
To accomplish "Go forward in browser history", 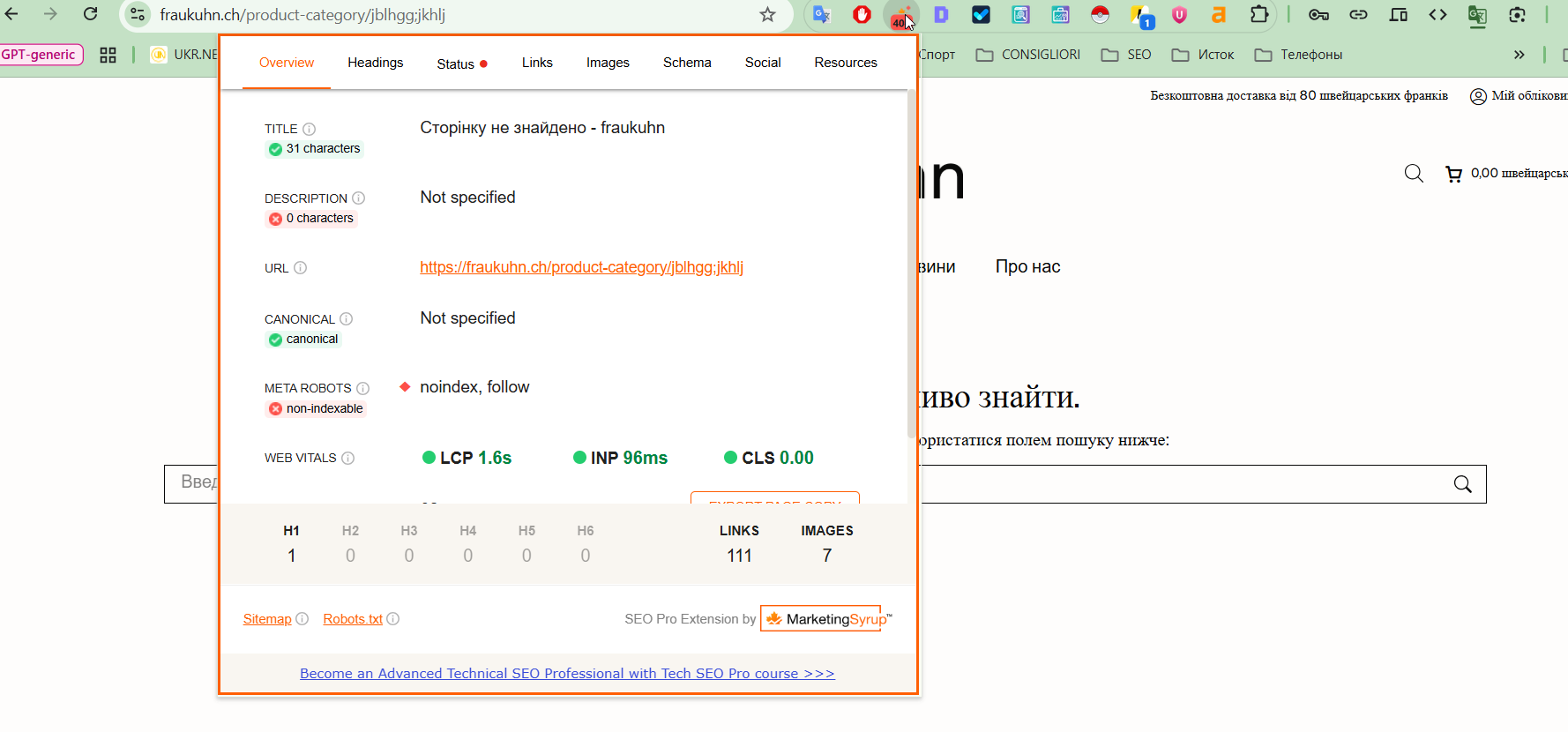I will [50, 14].
